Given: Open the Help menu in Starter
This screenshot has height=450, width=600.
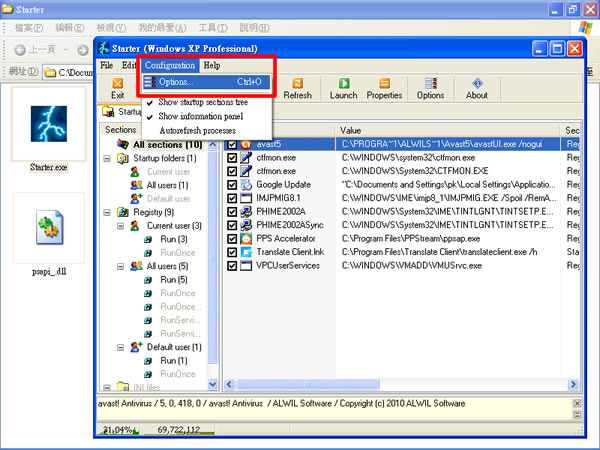Looking at the screenshot, I should click(x=212, y=65).
